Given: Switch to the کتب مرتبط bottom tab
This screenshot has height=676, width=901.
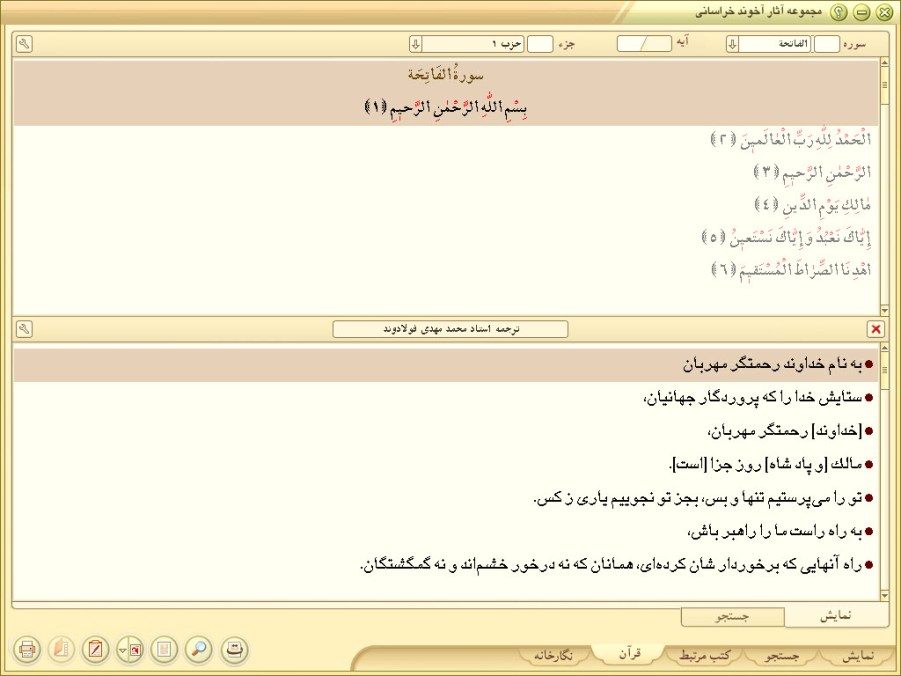Looking at the screenshot, I should 704,655.
